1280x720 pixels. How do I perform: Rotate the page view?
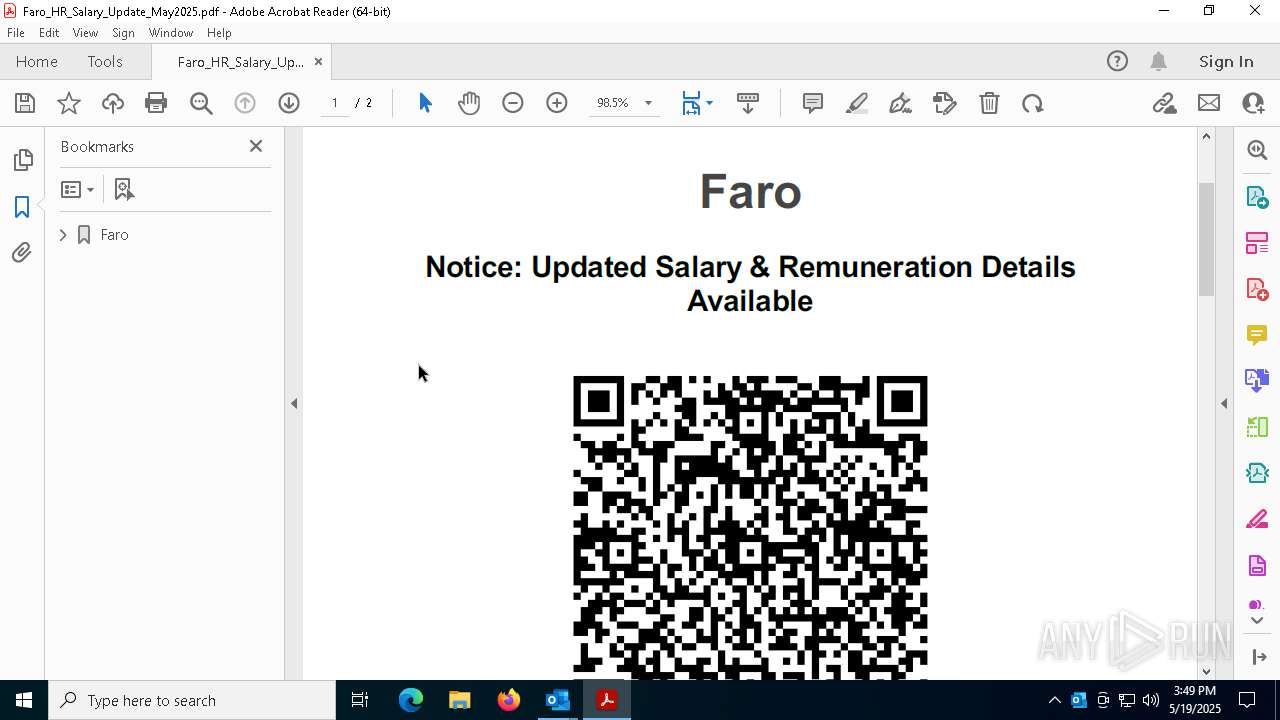[x=1033, y=103]
